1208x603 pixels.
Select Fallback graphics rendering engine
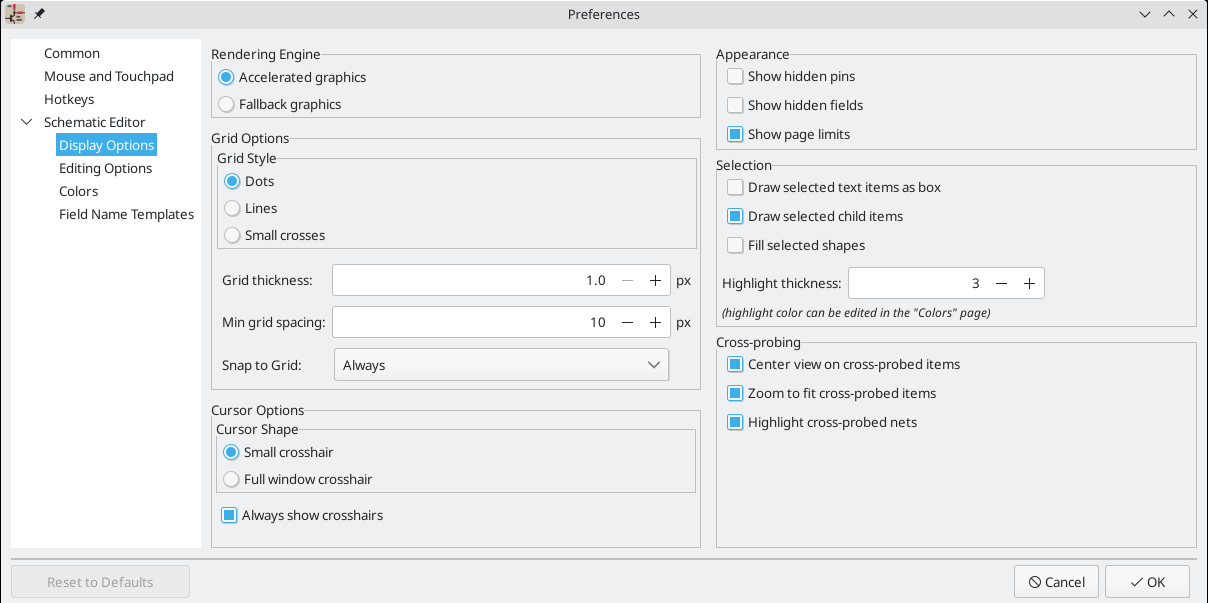click(227, 104)
